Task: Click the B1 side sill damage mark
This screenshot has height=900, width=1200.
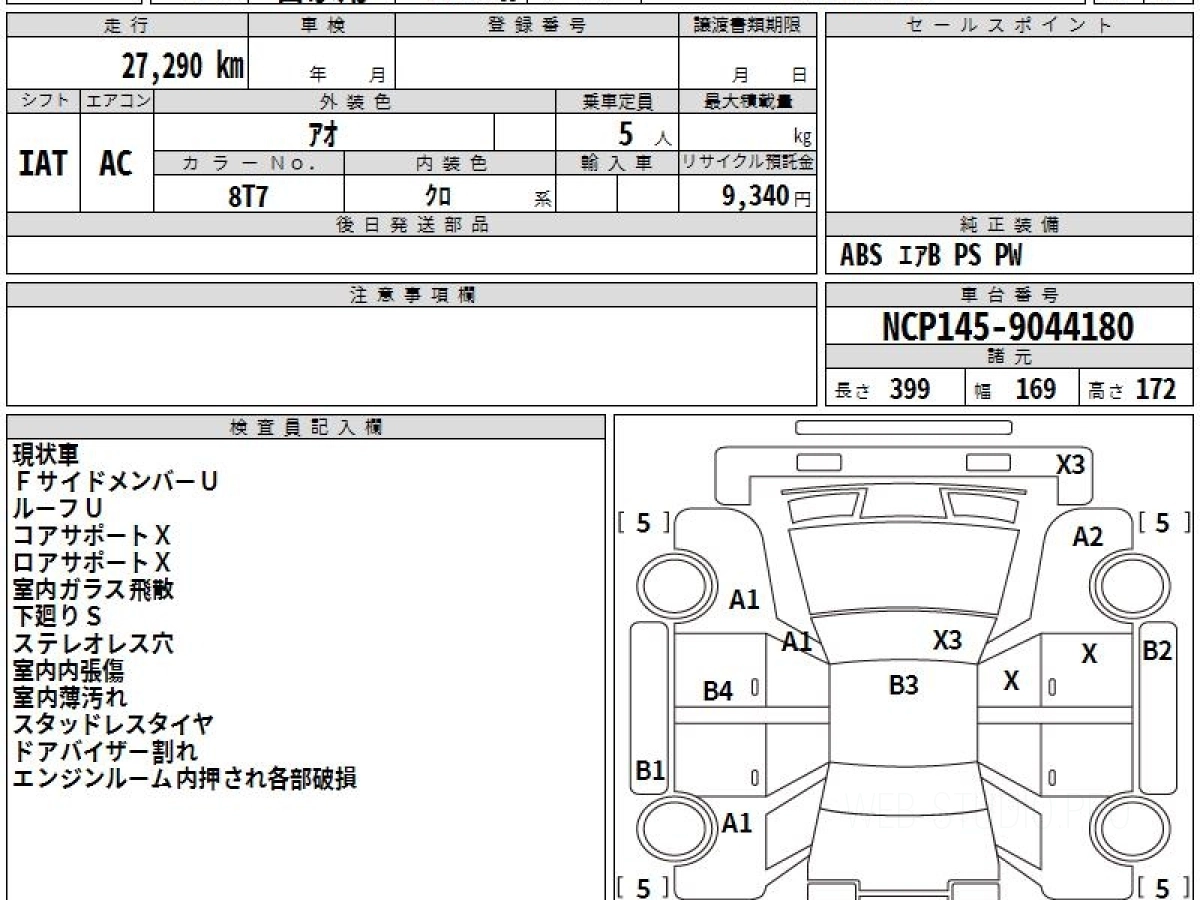Action: tap(651, 770)
